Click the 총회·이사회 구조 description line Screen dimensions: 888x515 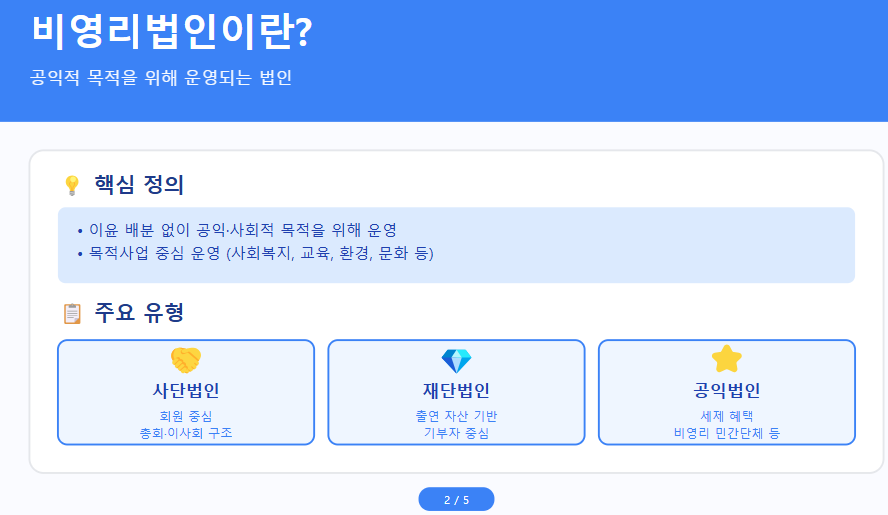tap(186, 433)
